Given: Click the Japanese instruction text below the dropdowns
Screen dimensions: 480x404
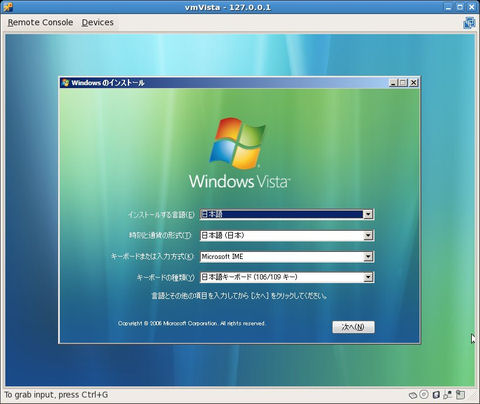Looking at the screenshot, I should 239,296.
